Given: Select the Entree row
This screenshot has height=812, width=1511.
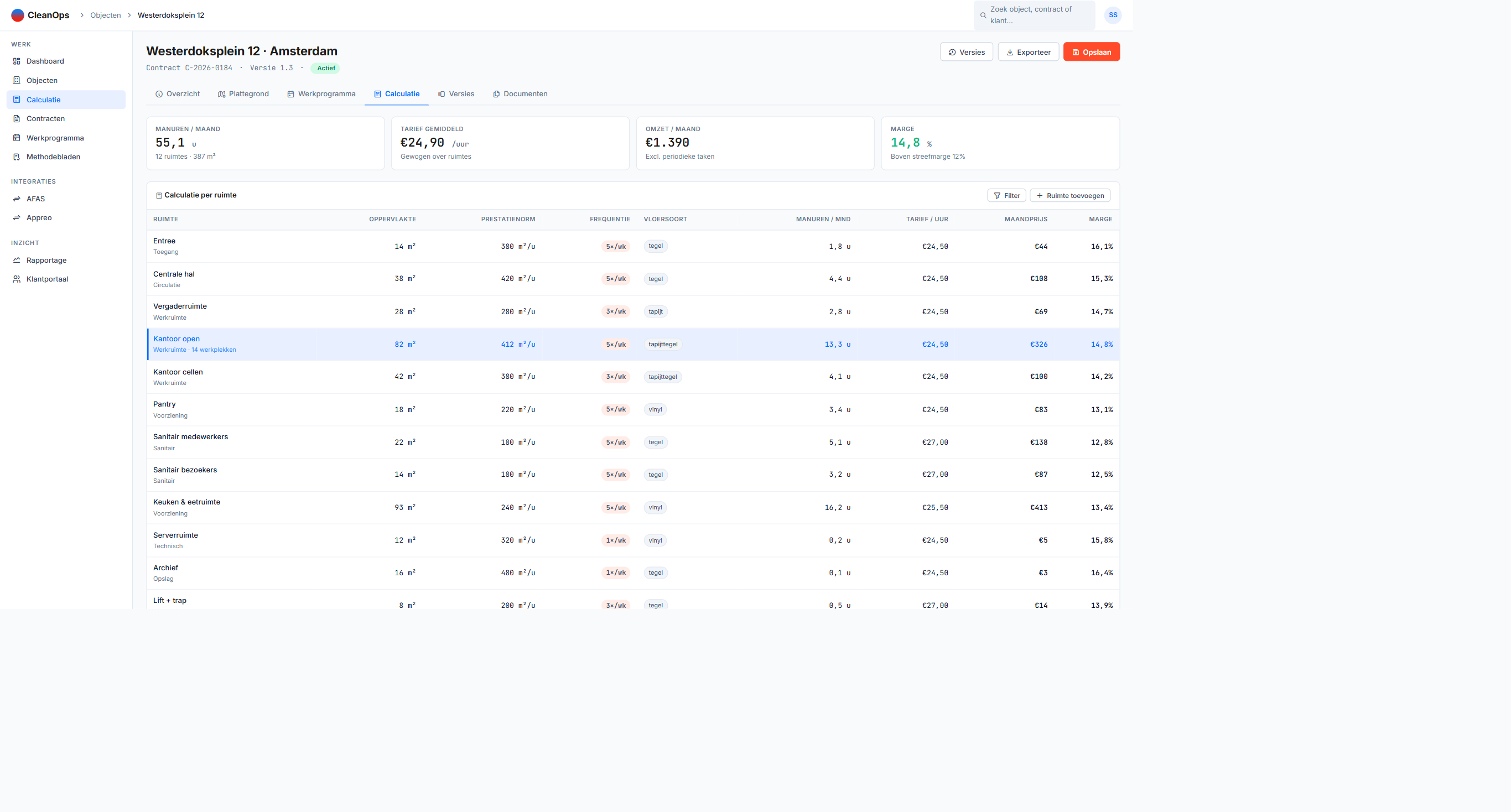Looking at the screenshot, I should [633, 246].
